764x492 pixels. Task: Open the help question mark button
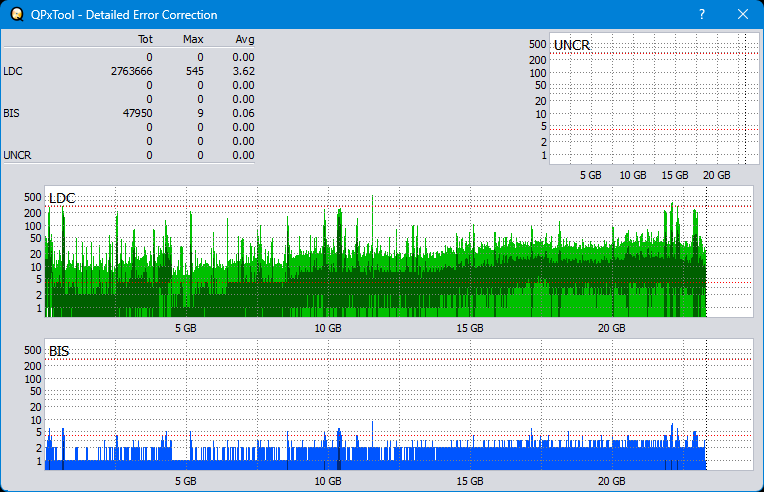(x=702, y=14)
